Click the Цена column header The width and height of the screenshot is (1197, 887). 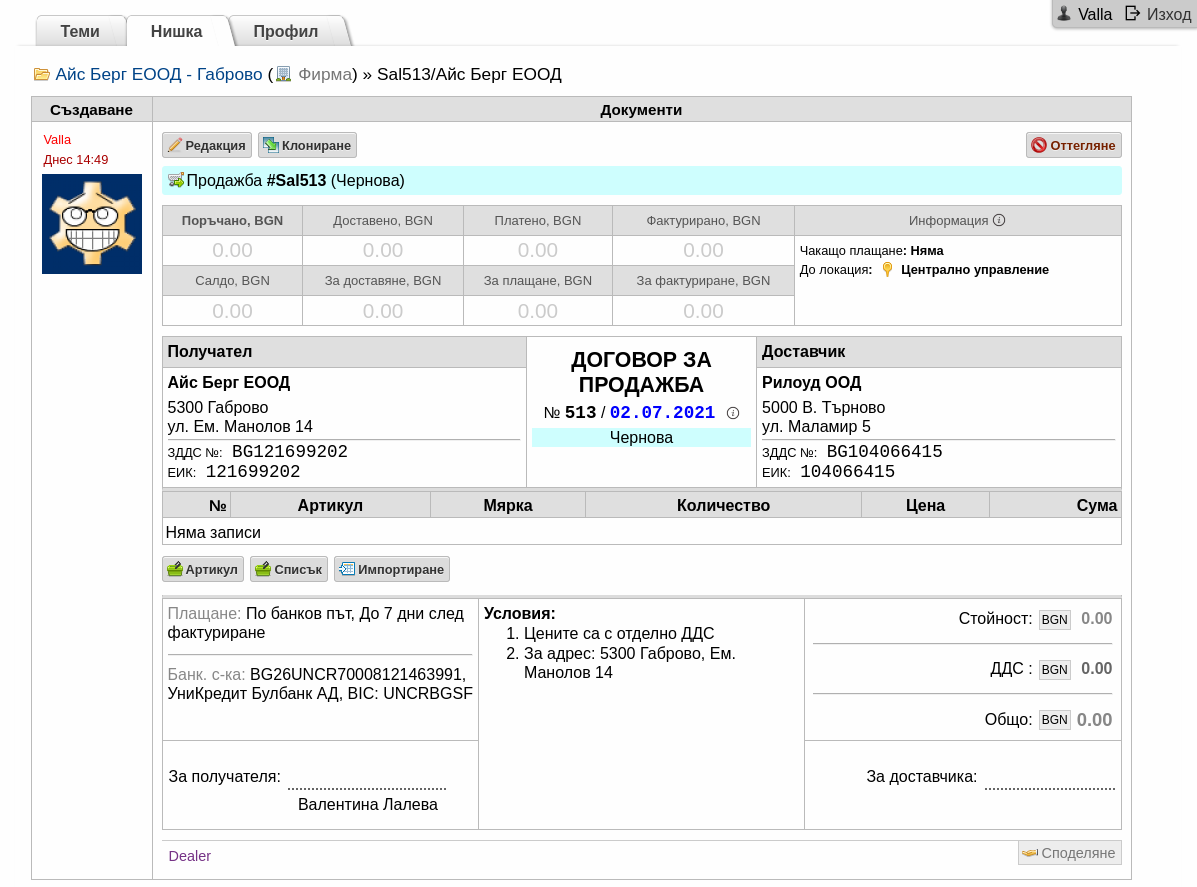(925, 505)
